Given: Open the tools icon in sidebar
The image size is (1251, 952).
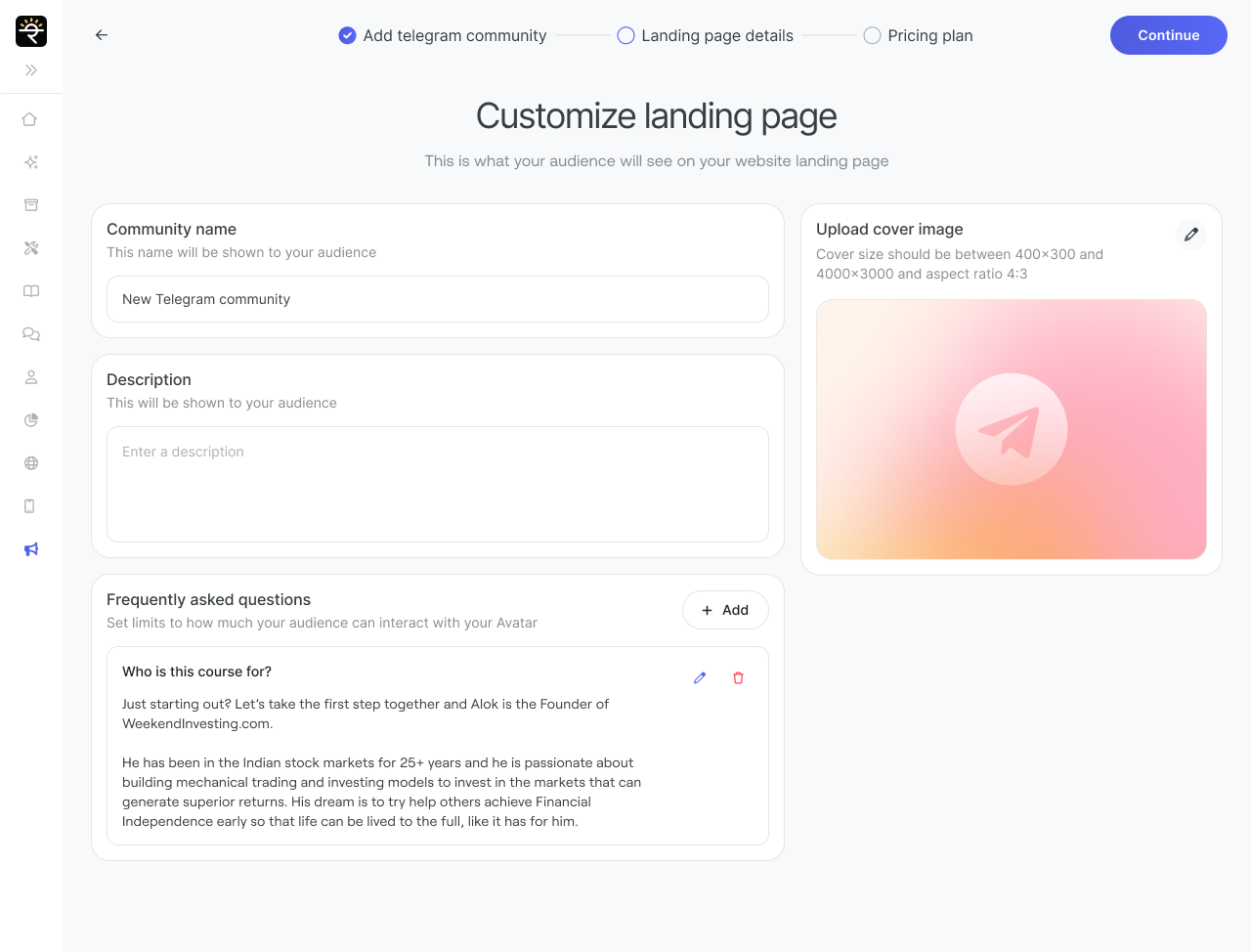Looking at the screenshot, I should pos(30,248).
